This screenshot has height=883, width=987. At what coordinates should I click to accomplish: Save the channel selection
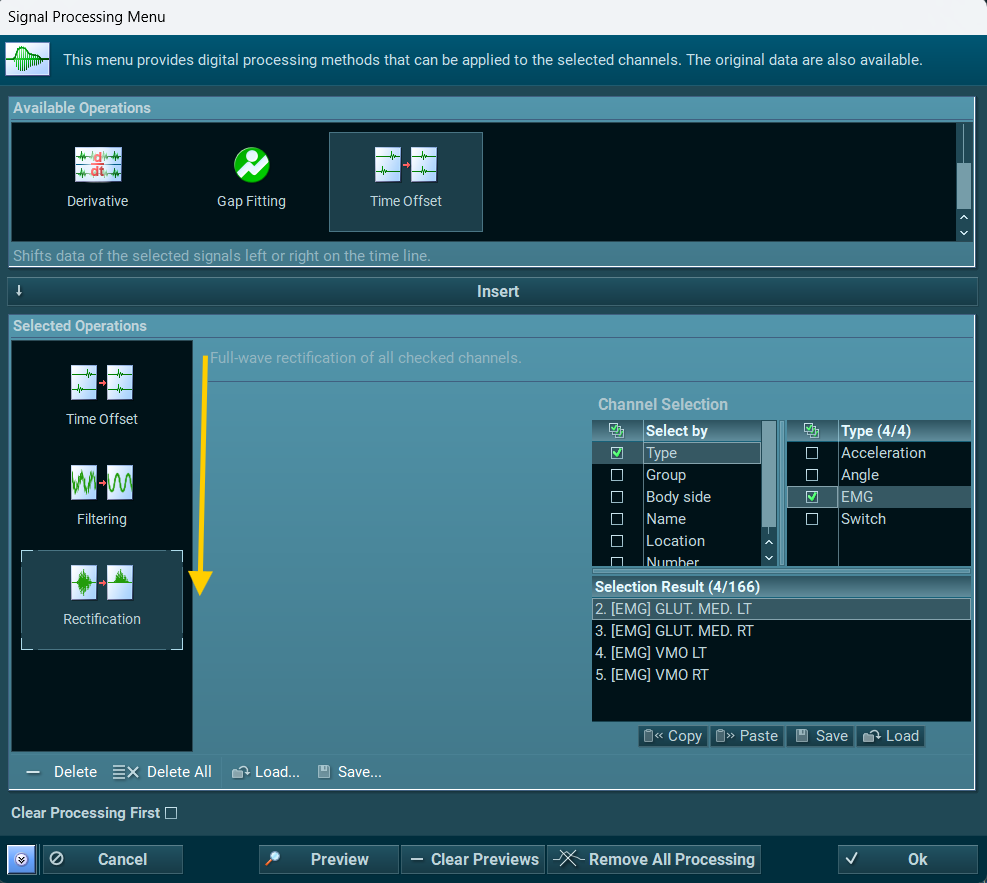(821, 736)
